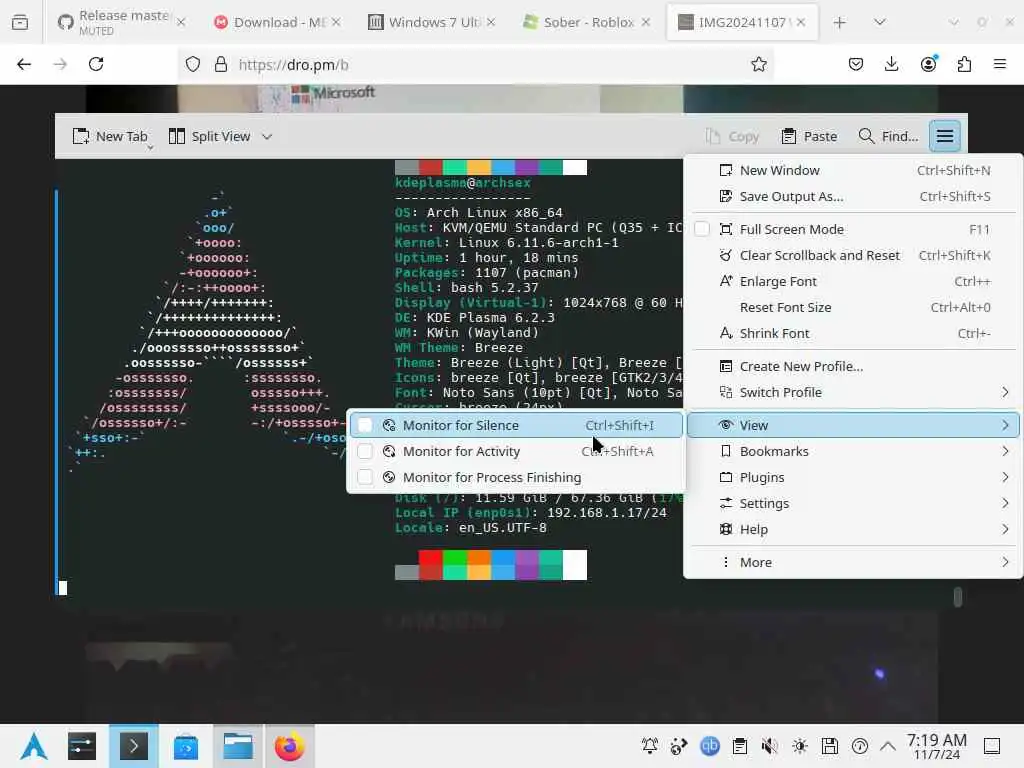Viewport: 1024px width, 768px height.
Task: Click Konsole vertical scrollbar handle
Action: tap(957, 597)
